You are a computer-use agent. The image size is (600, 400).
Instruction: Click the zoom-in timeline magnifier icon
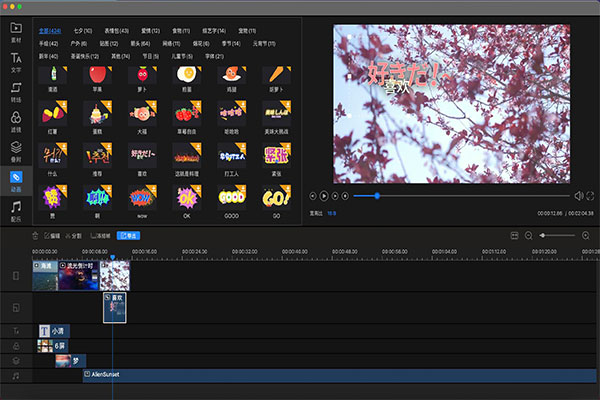[586, 235]
